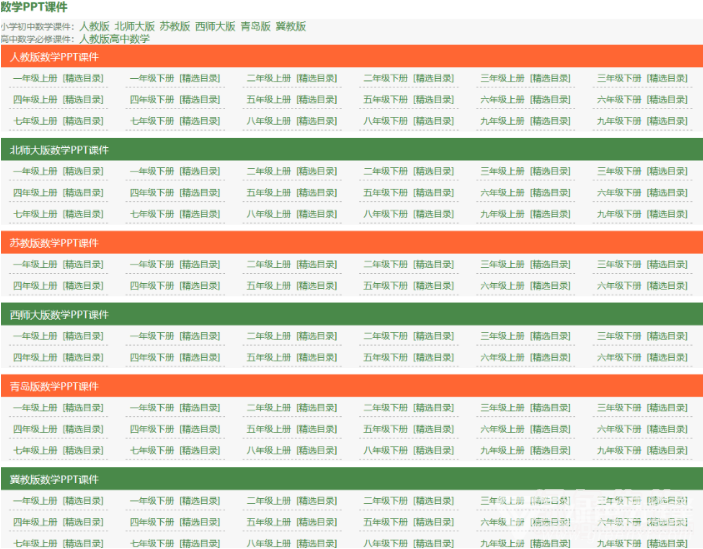
Task: Select 苏教版 in the top version links
Action: pos(174,26)
